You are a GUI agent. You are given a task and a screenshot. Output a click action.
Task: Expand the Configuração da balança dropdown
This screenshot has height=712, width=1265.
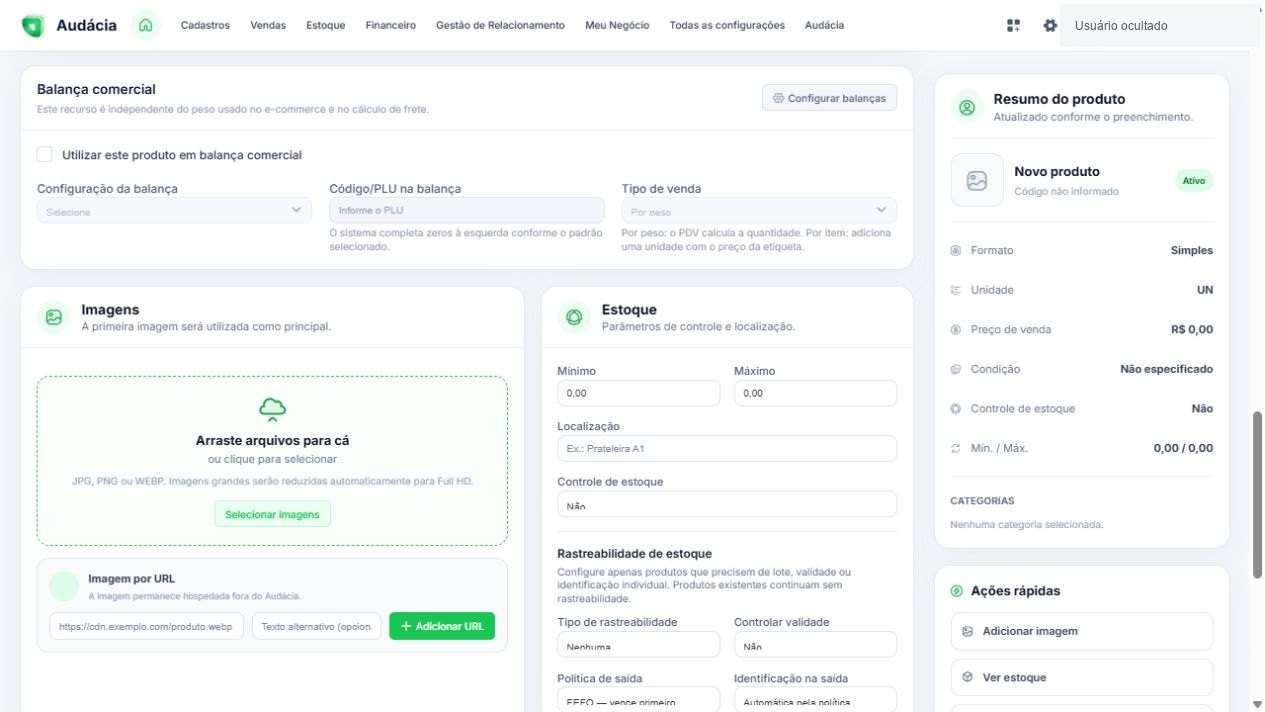click(x=175, y=210)
